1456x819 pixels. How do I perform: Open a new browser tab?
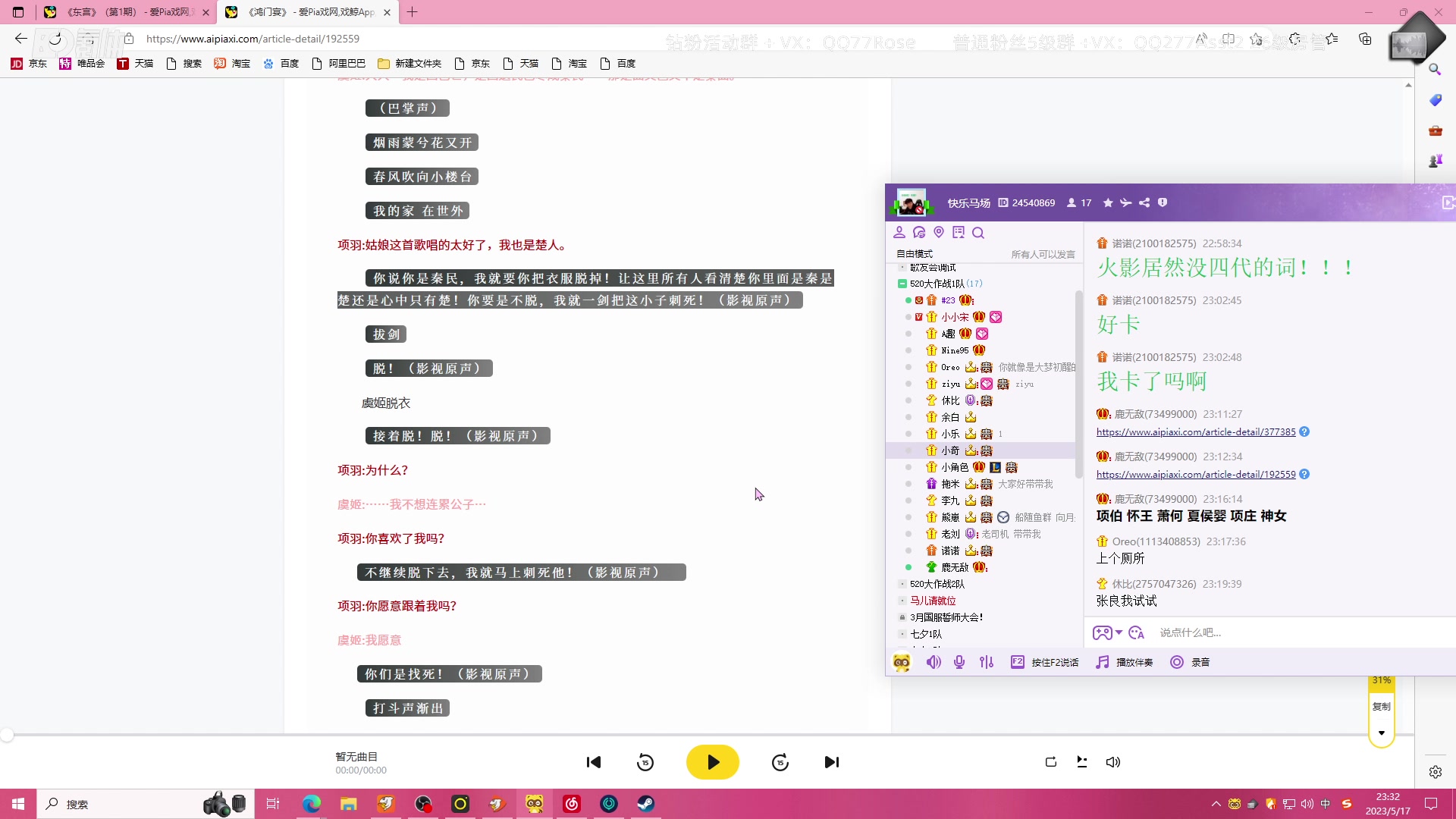pos(413,12)
